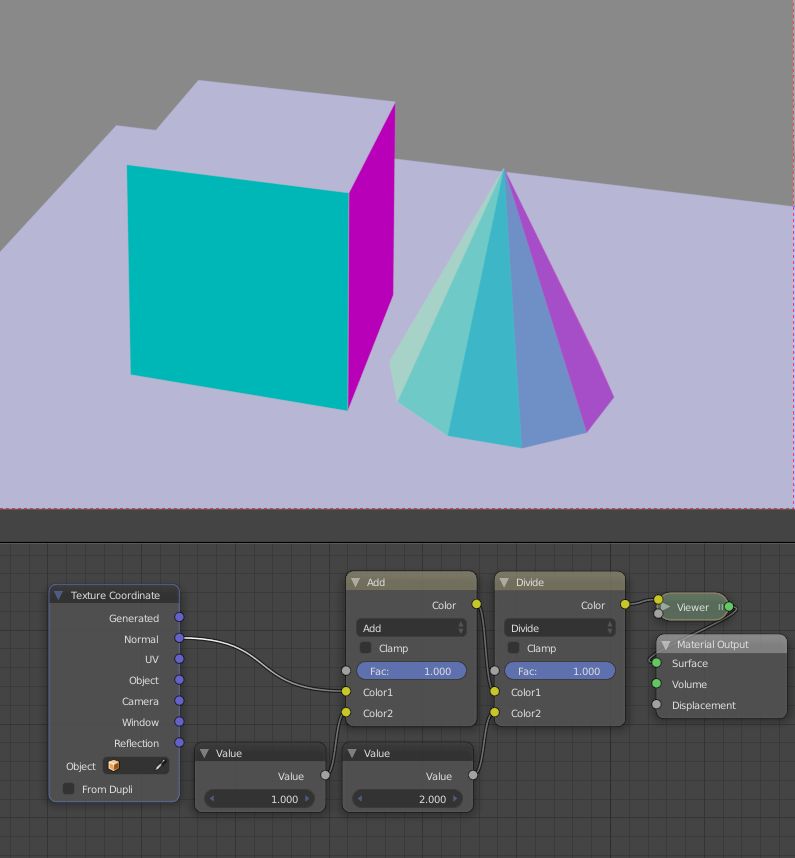795x858 pixels.
Task: Click the Camera output socket
Action: pyautogui.click(x=179, y=700)
